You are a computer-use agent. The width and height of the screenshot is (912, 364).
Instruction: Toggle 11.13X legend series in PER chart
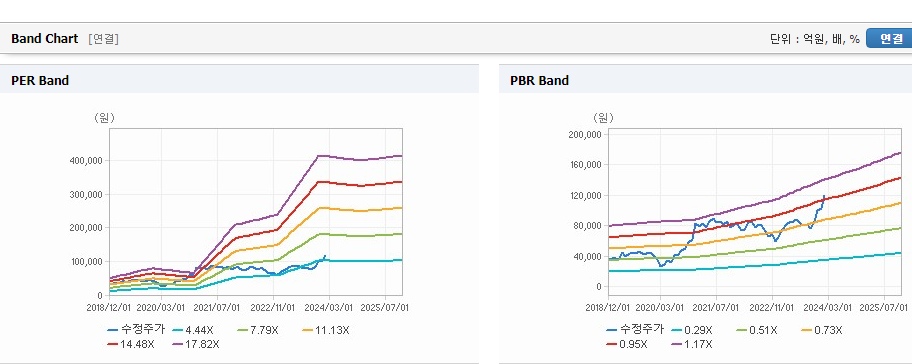pyautogui.click(x=326, y=330)
